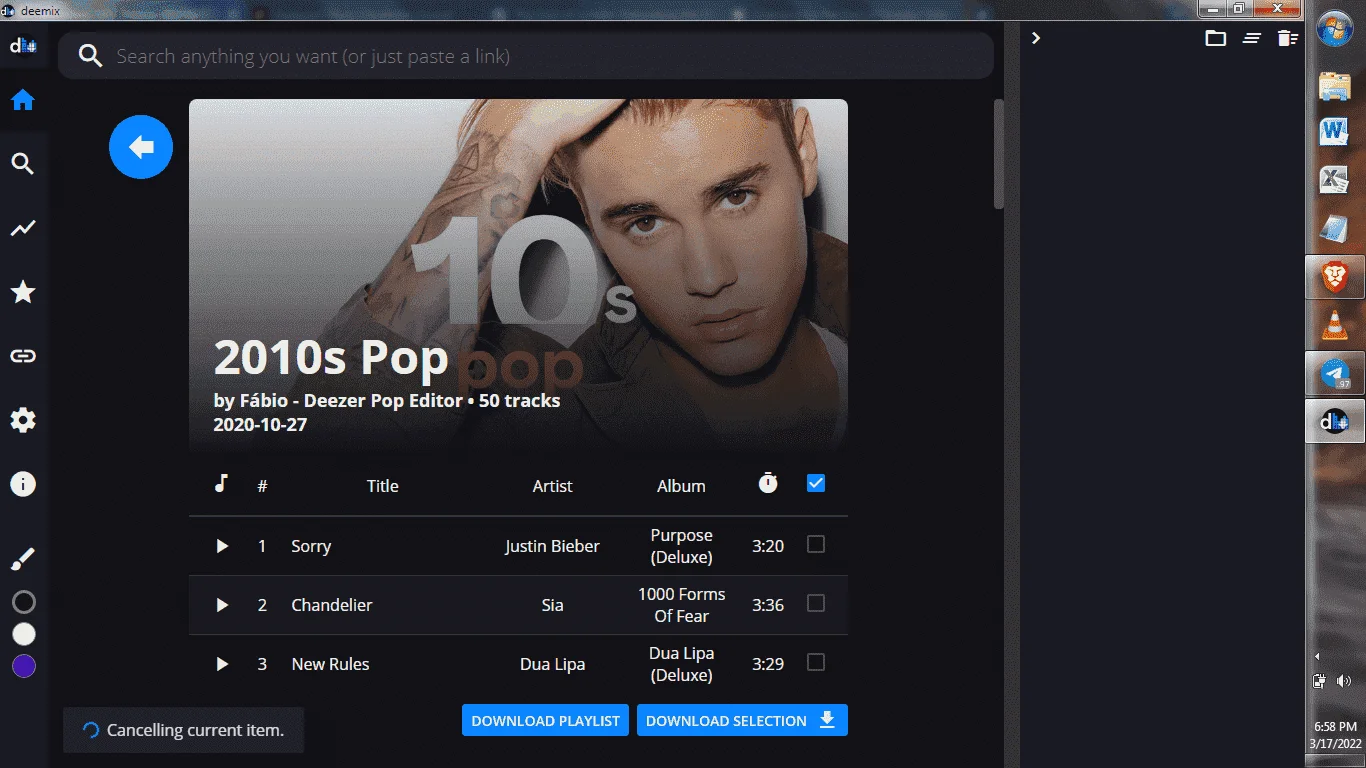Open album 1000 Forms Of Fear

pos(681,605)
